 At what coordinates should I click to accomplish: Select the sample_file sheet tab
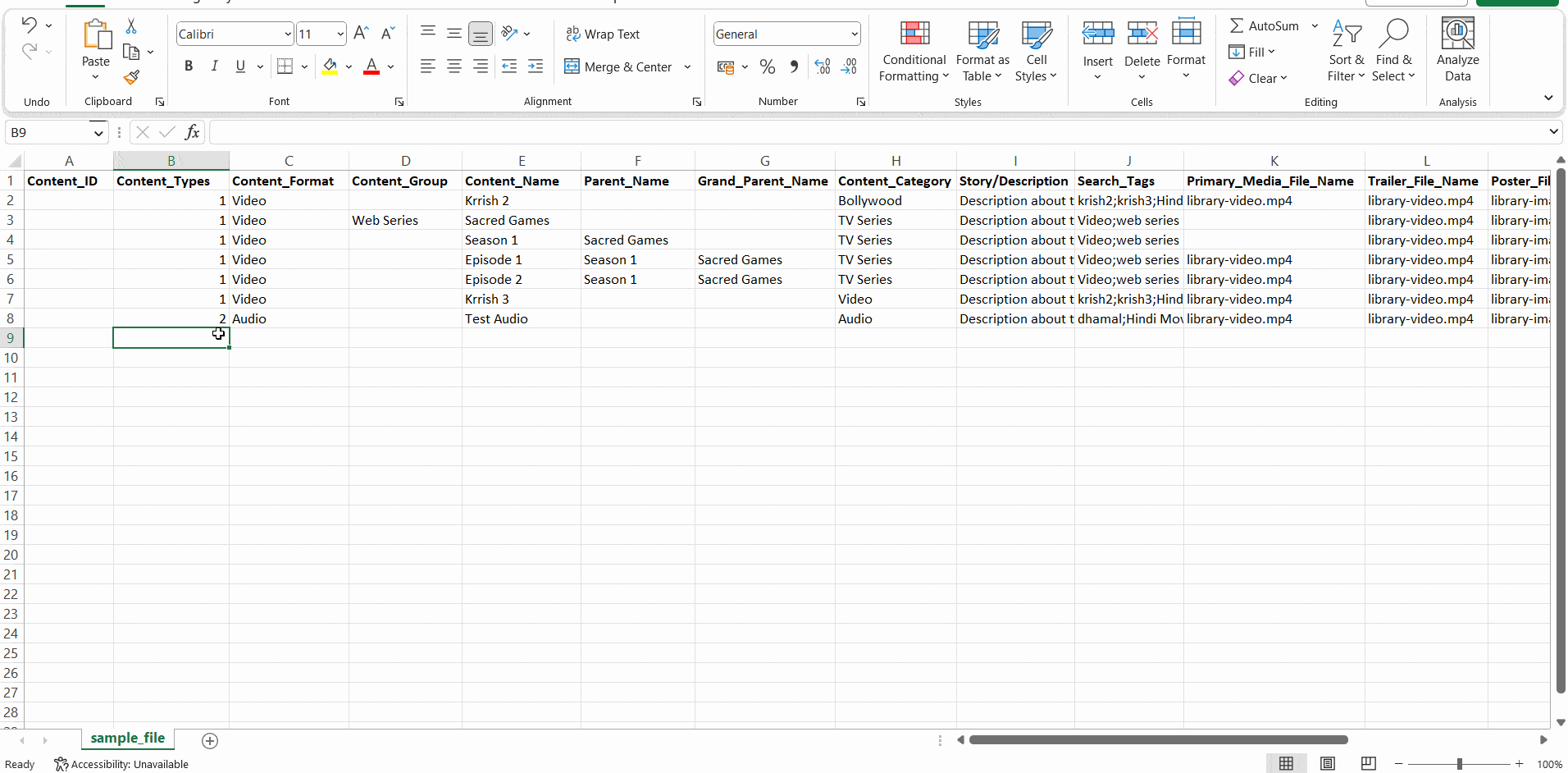click(x=128, y=739)
